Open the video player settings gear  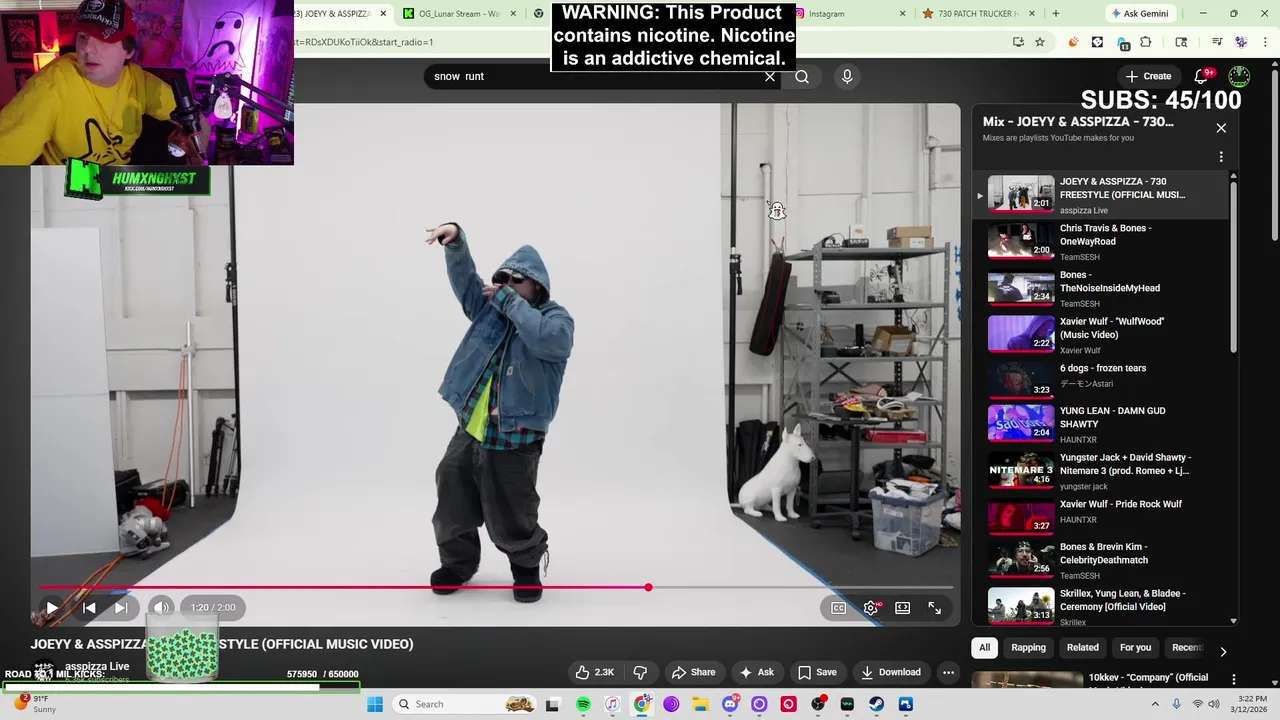pyautogui.click(x=871, y=607)
